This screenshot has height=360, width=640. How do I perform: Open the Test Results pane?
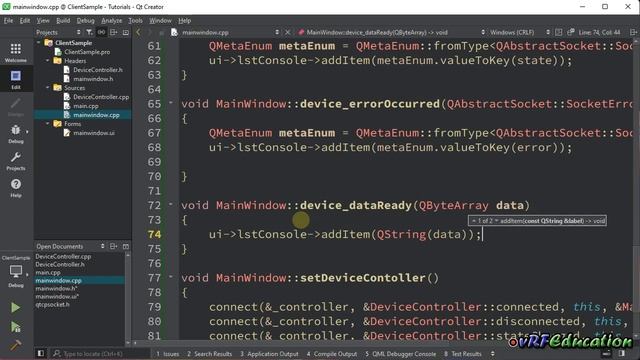[462, 354]
